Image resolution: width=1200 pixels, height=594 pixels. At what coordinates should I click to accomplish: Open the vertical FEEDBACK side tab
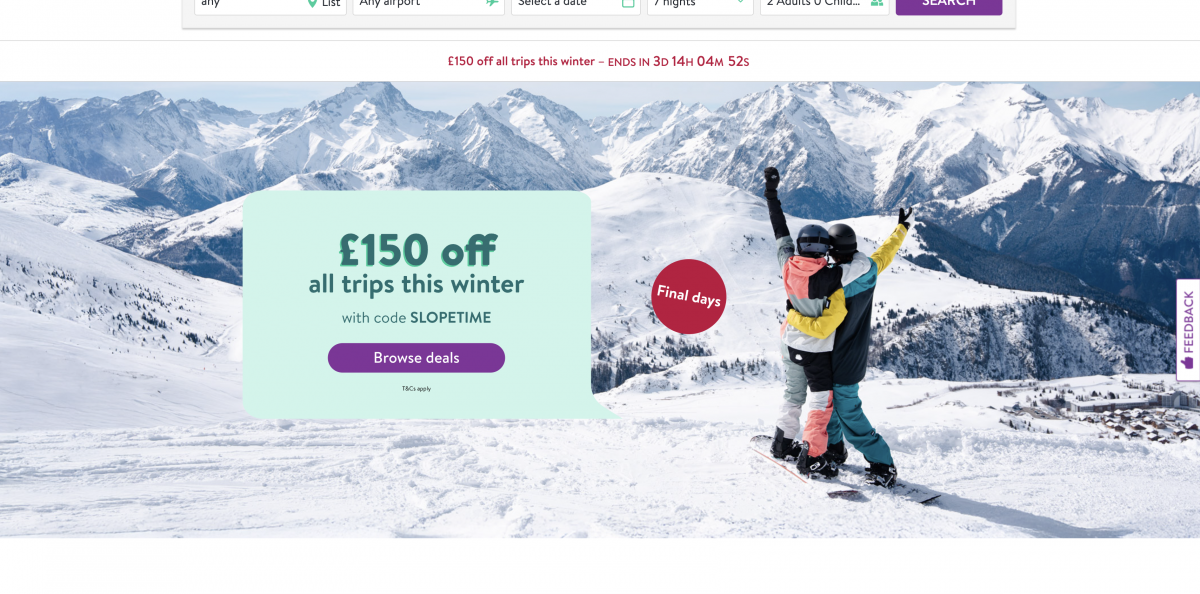coord(1188,330)
